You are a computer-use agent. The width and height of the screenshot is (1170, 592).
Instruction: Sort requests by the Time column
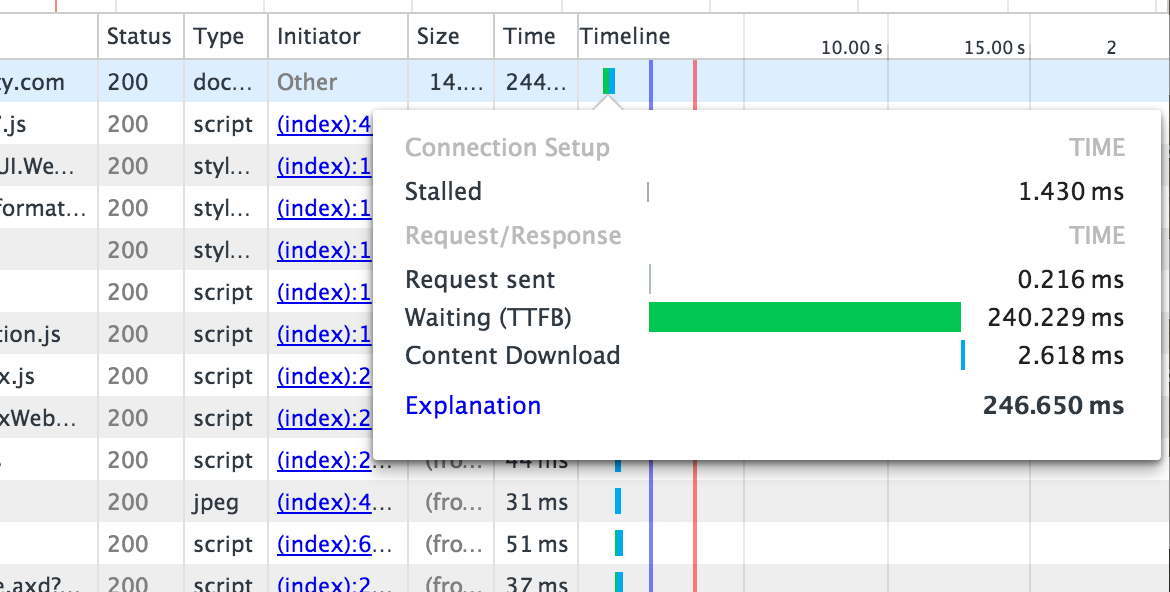[x=529, y=37]
